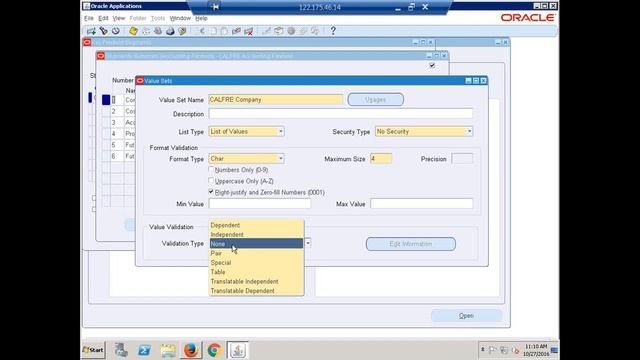Viewport: 640px width, 360px height.
Task: Enable Numbers Only (0-9) checkbox
Action: pyautogui.click(x=211, y=169)
